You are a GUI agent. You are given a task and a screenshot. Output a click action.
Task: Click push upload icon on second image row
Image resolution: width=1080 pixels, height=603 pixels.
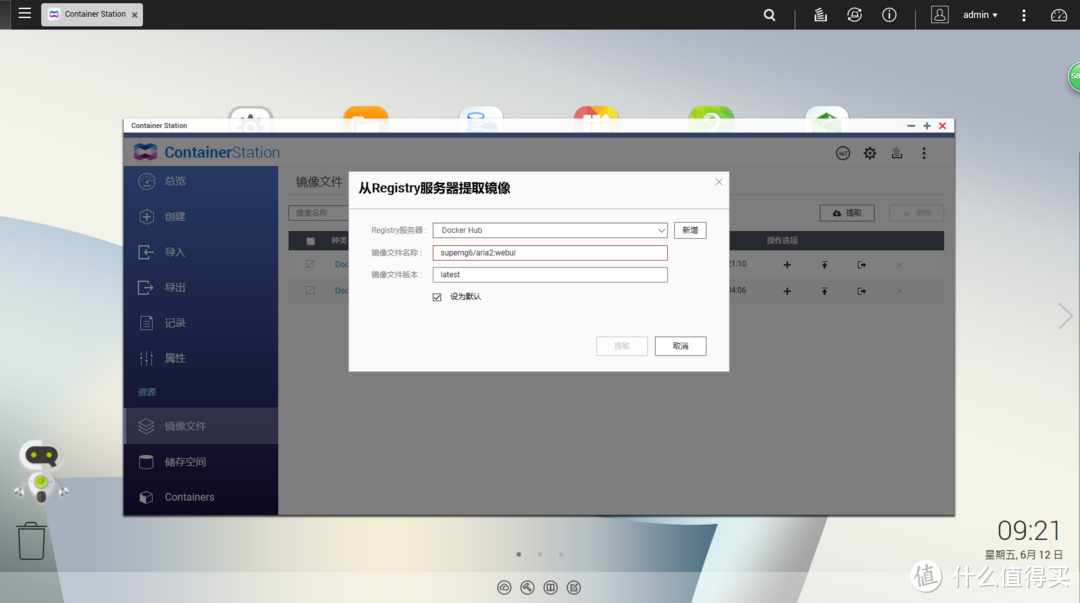(x=824, y=291)
